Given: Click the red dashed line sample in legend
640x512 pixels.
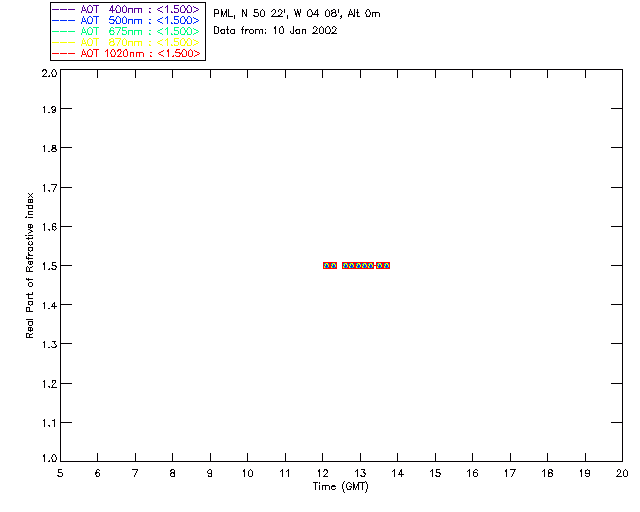Looking at the screenshot, I should coord(64,53).
